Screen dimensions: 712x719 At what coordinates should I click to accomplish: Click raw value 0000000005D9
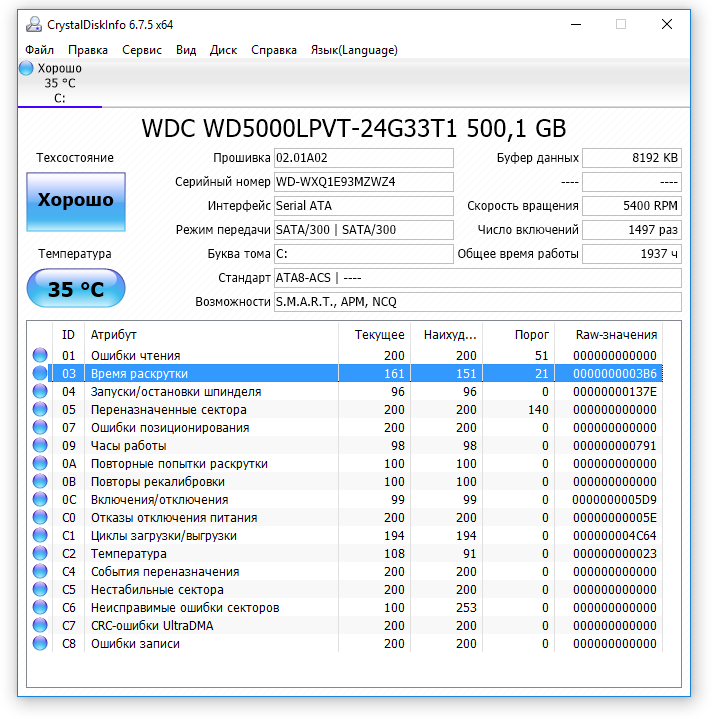[x=614, y=499]
